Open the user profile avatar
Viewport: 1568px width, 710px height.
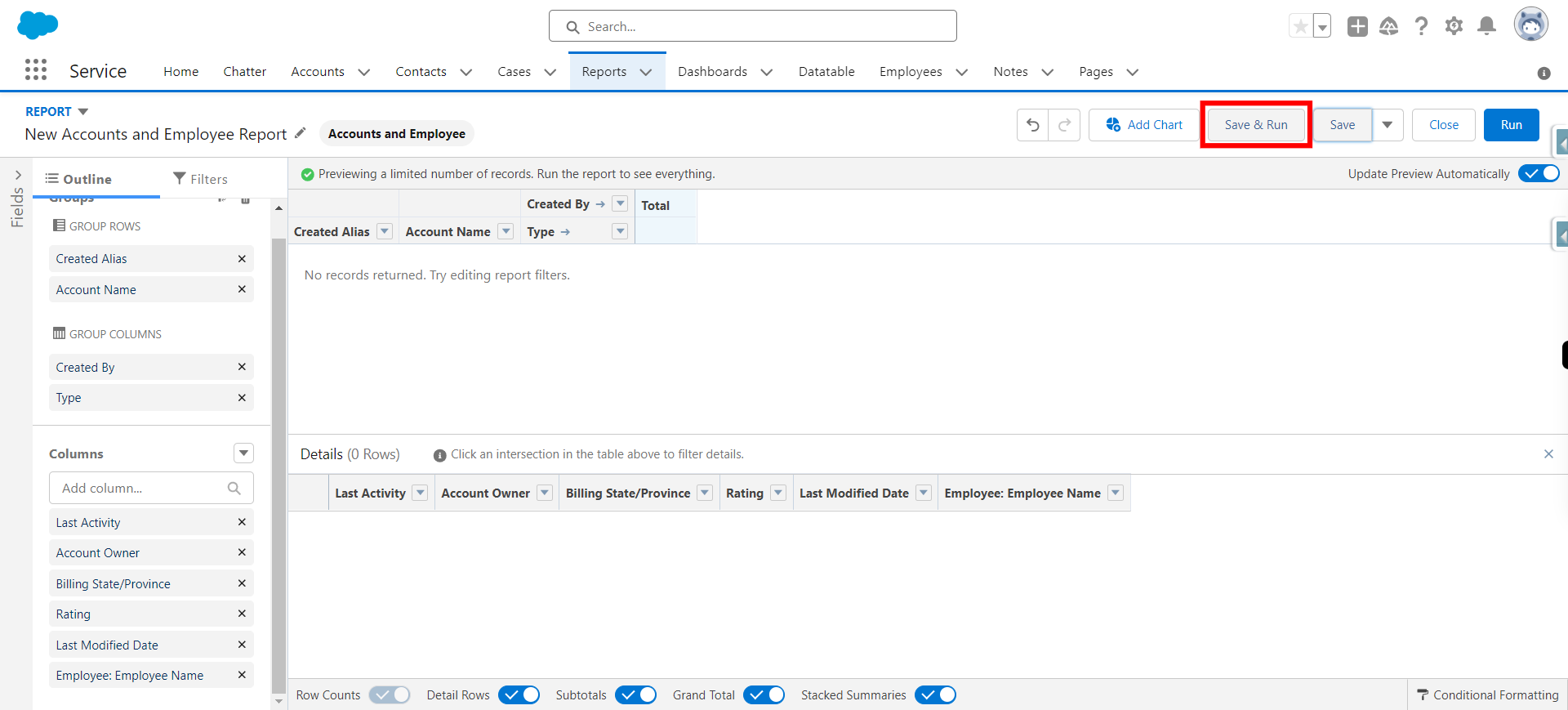coord(1531,25)
